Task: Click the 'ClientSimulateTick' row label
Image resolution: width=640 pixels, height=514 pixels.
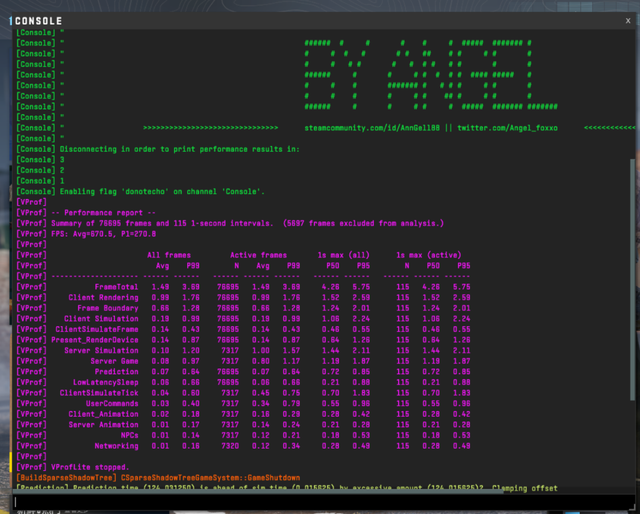Action: click(99, 393)
